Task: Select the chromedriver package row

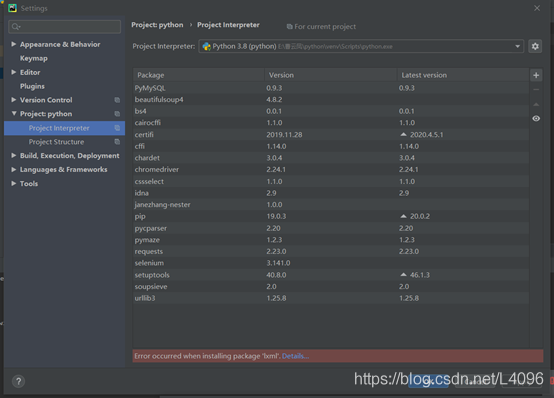Action: pyautogui.click(x=331, y=170)
